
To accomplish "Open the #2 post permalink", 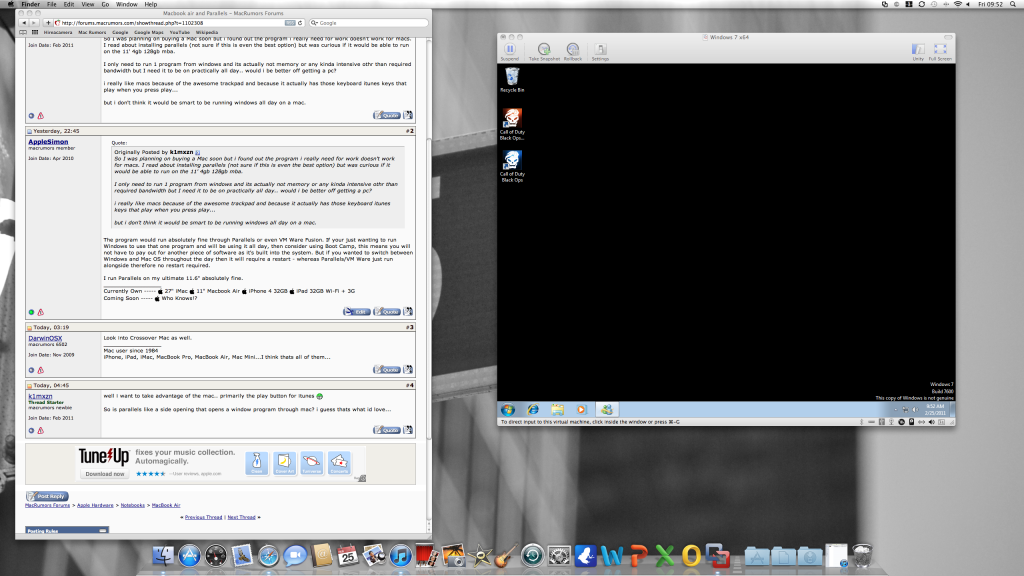I will coord(409,131).
